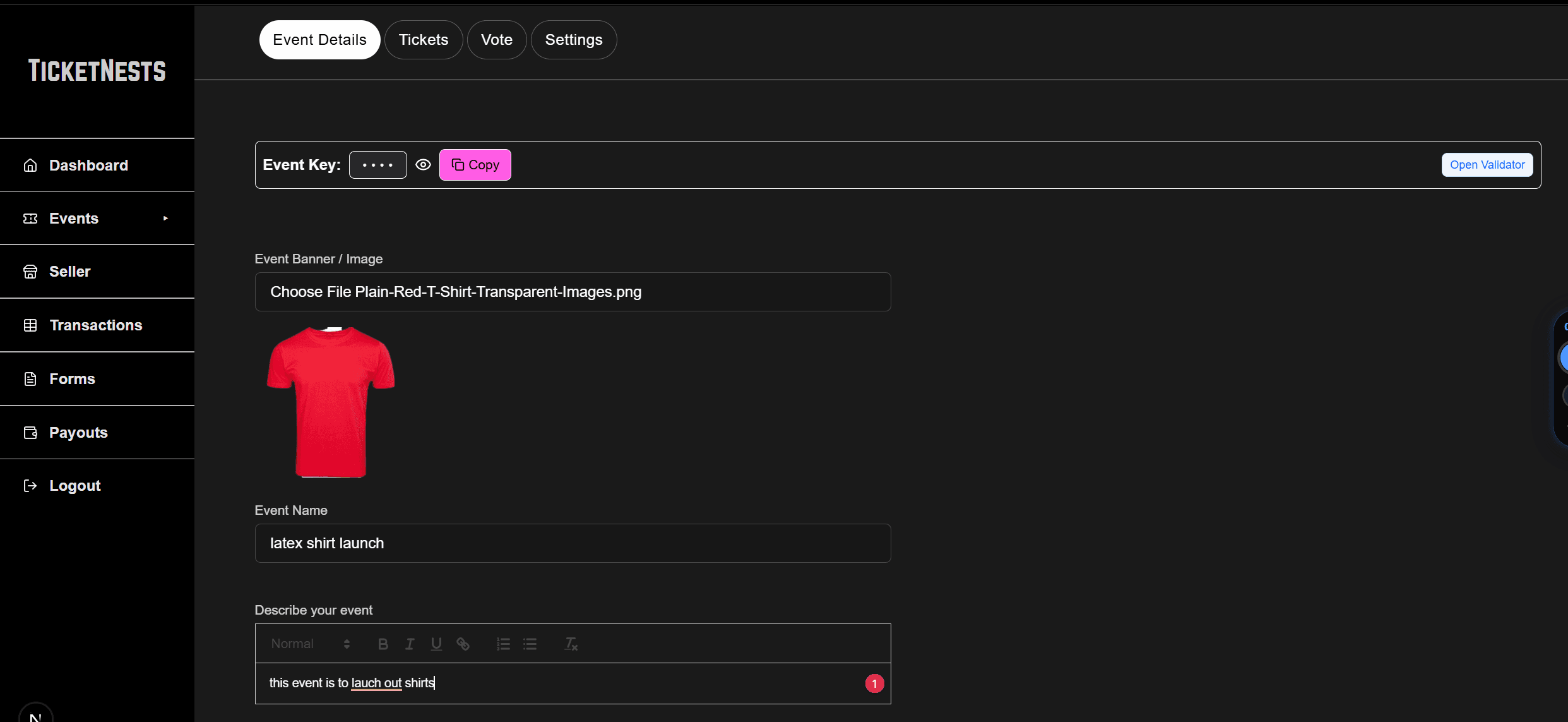Expand the Events submenu arrow

[x=165, y=219]
